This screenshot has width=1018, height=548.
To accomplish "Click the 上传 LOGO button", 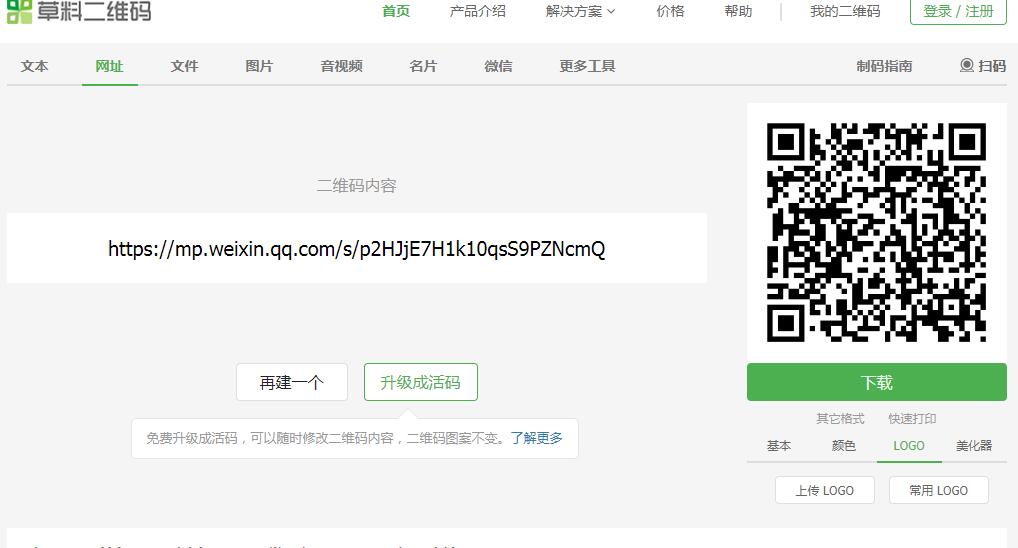I will click(x=825, y=490).
